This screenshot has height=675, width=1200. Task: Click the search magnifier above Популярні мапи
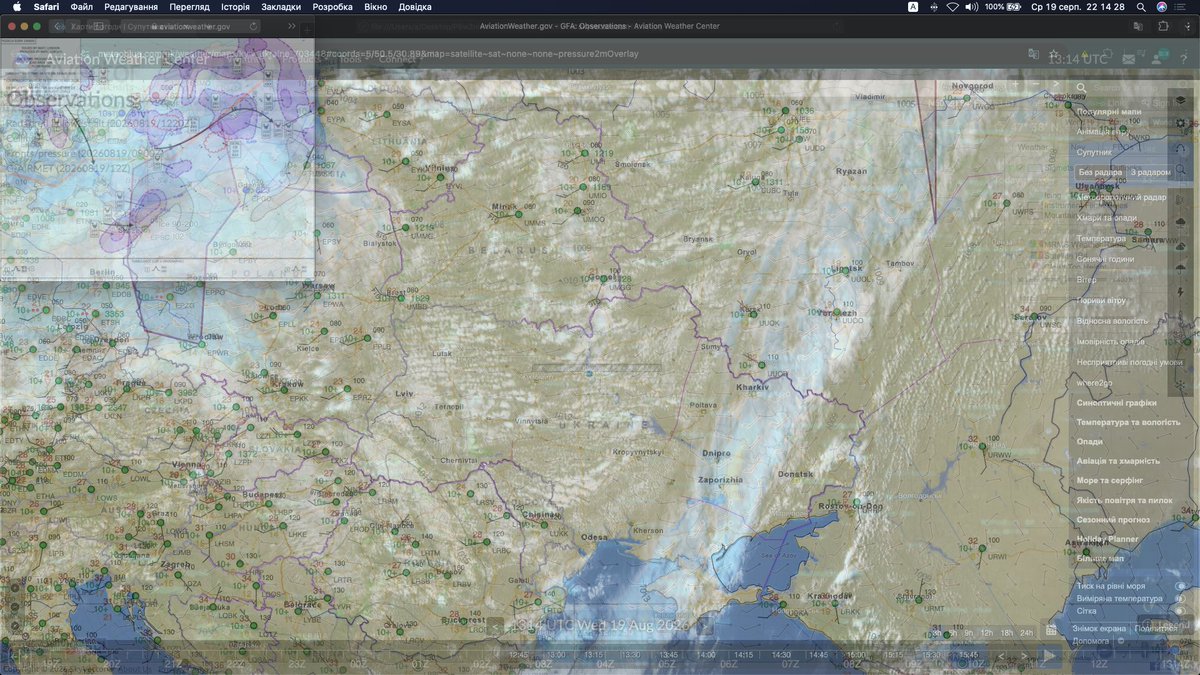coord(1081,88)
